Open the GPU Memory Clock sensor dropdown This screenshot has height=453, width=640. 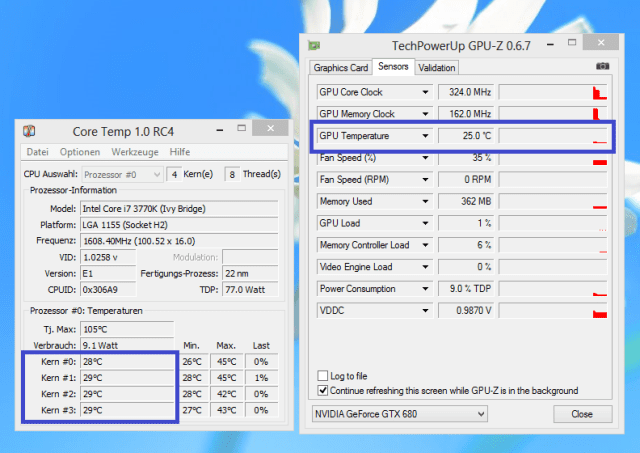tap(425, 114)
